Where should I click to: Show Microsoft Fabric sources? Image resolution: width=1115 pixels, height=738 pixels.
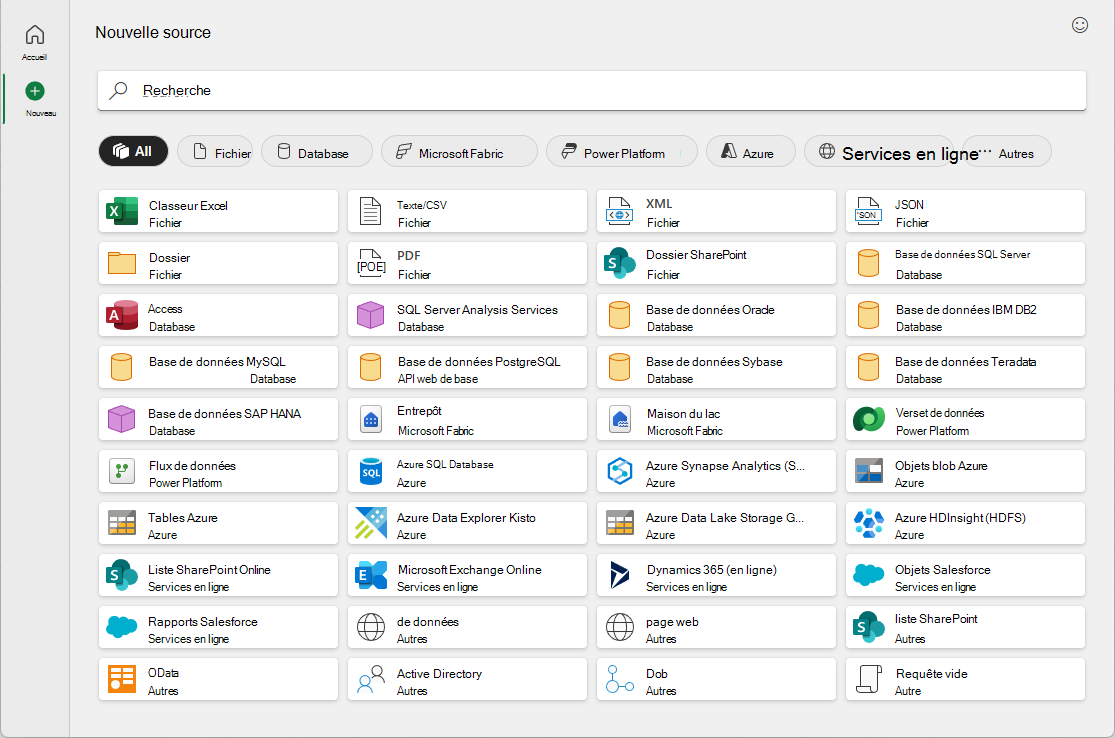459,151
